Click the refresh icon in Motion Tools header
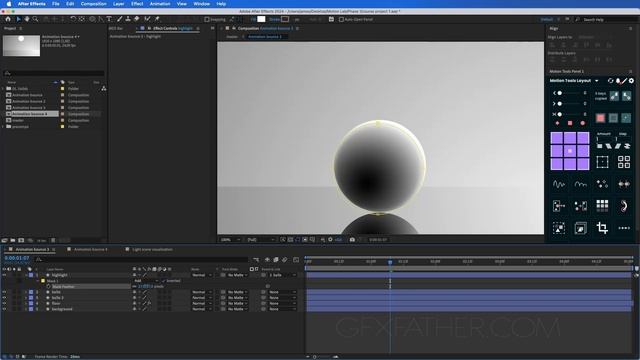This screenshot has height=360, width=640. tap(611, 81)
